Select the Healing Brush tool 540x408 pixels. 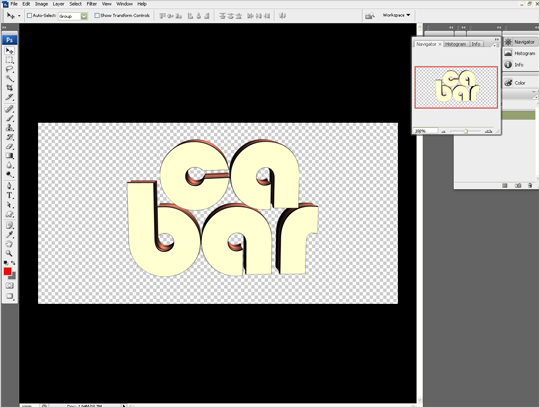(x=10, y=109)
